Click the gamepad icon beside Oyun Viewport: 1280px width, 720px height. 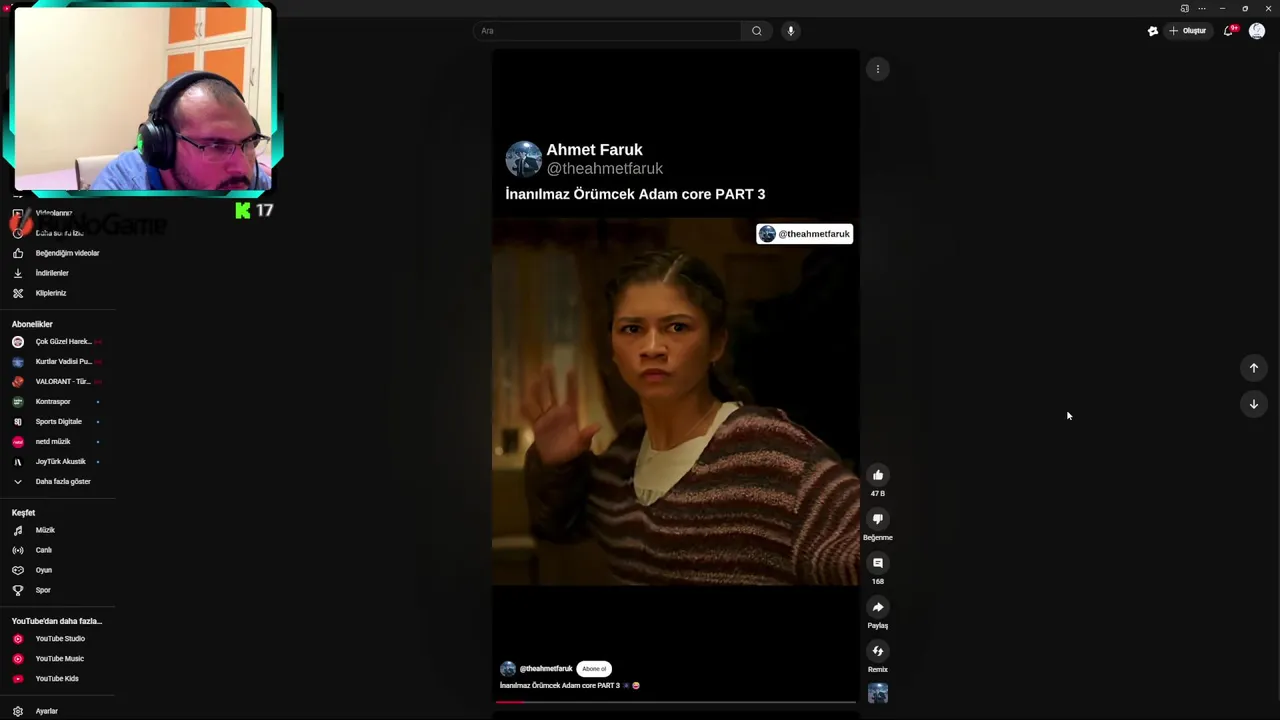pyautogui.click(x=17, y=570)
